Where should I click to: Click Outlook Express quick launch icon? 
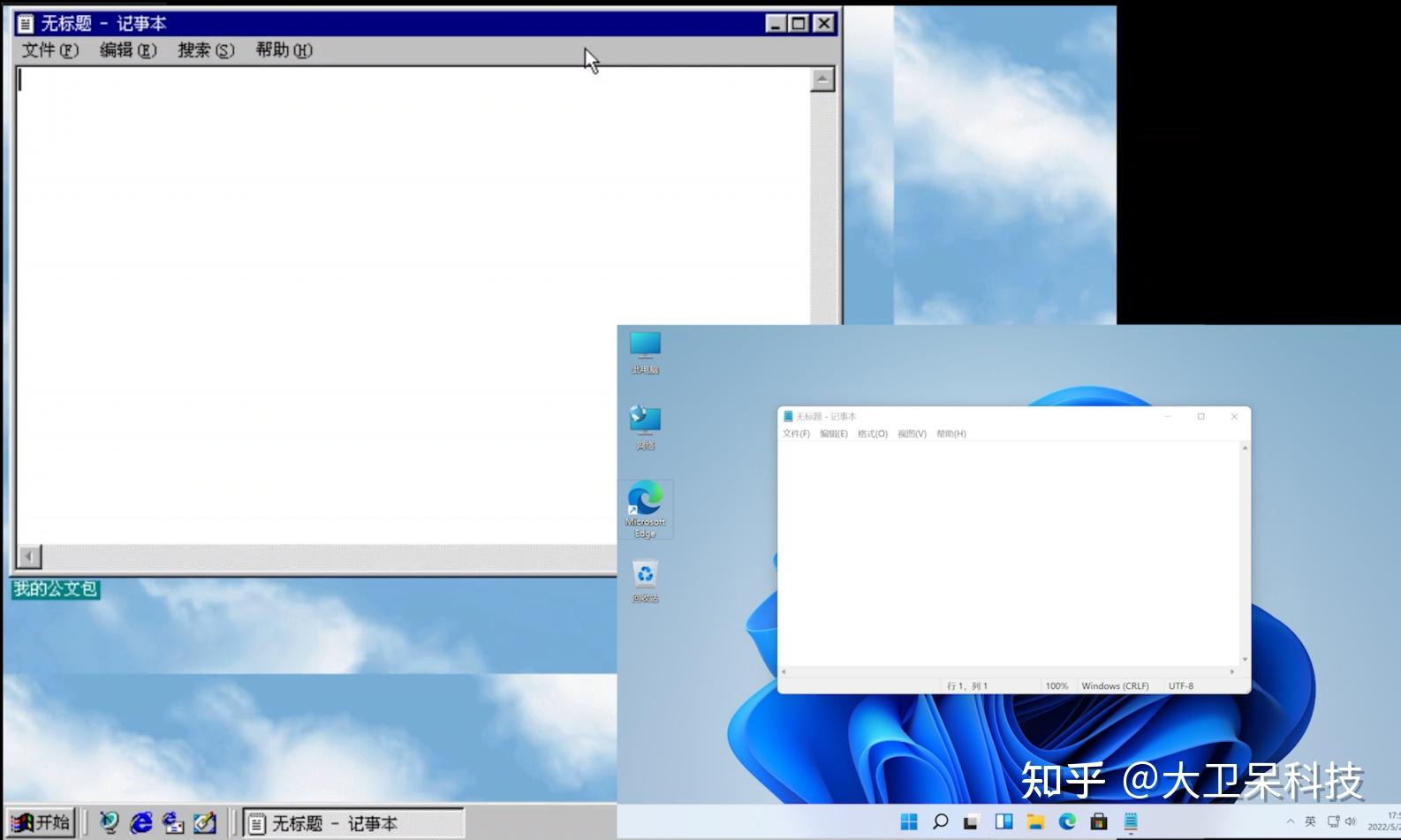pyautogui.click(x=172, y=823)
